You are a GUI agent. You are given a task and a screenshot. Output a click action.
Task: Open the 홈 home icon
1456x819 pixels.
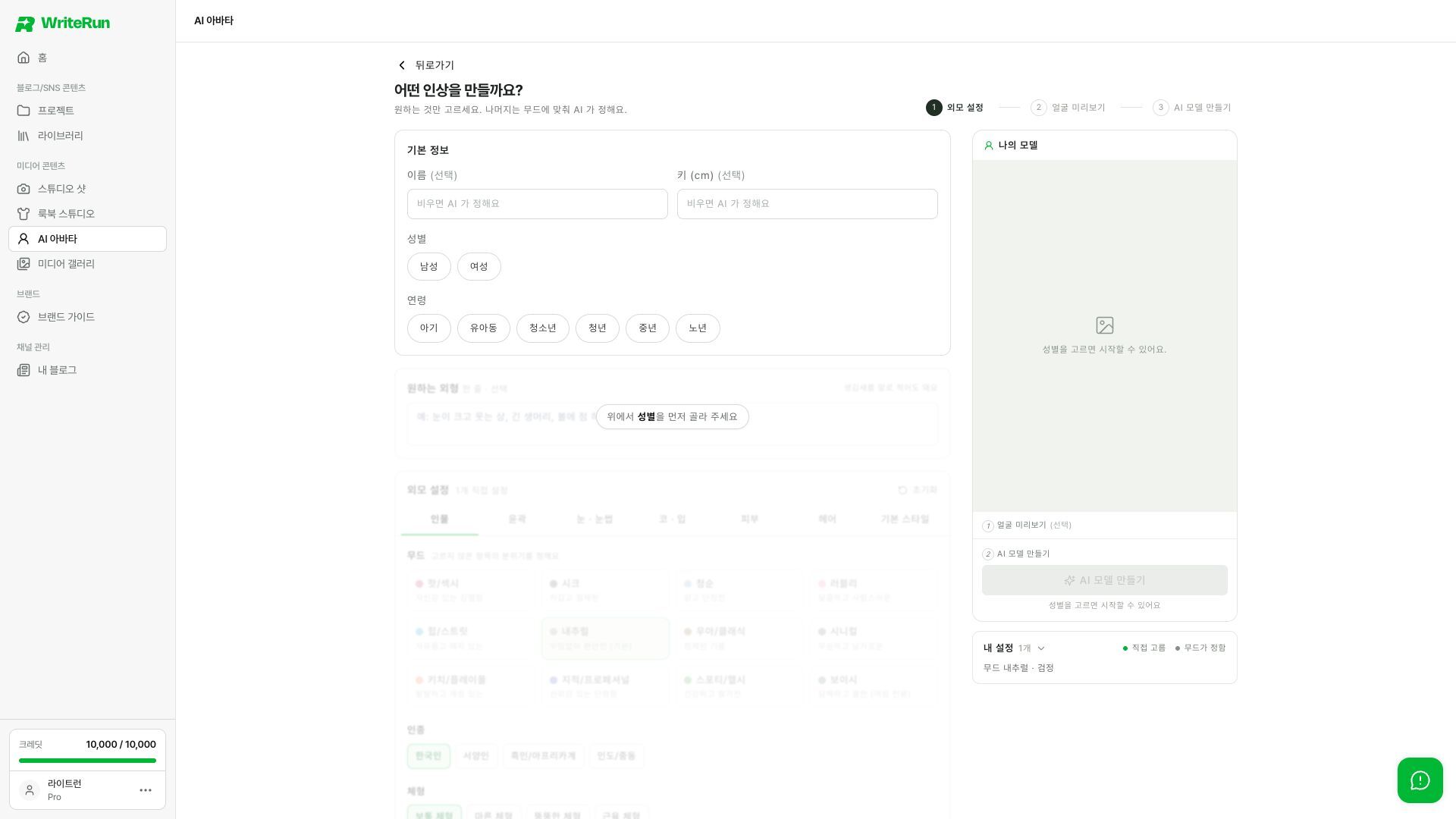click(x=24, y=58)
